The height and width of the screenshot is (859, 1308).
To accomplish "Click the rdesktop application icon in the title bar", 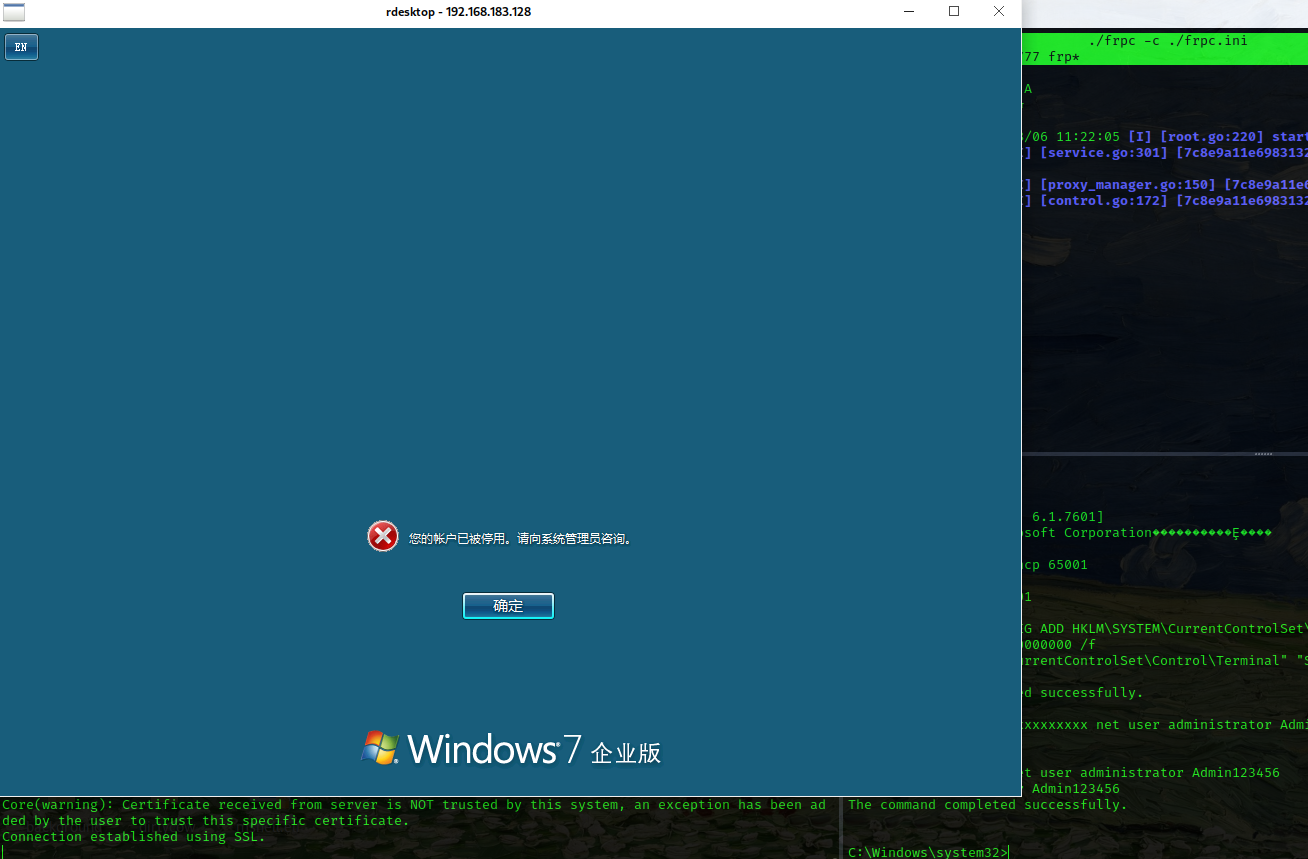I will tap(14, 11).
